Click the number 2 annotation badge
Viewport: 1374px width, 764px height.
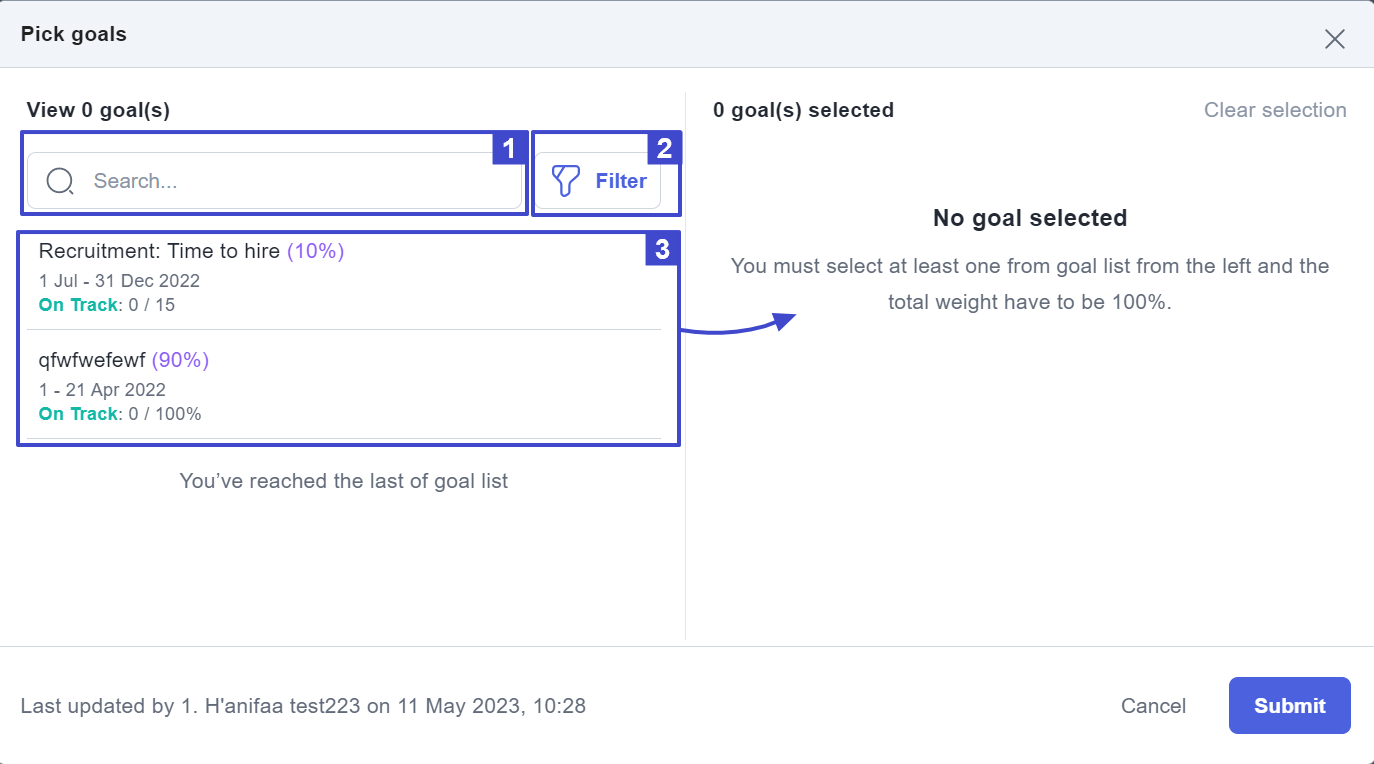663,149
